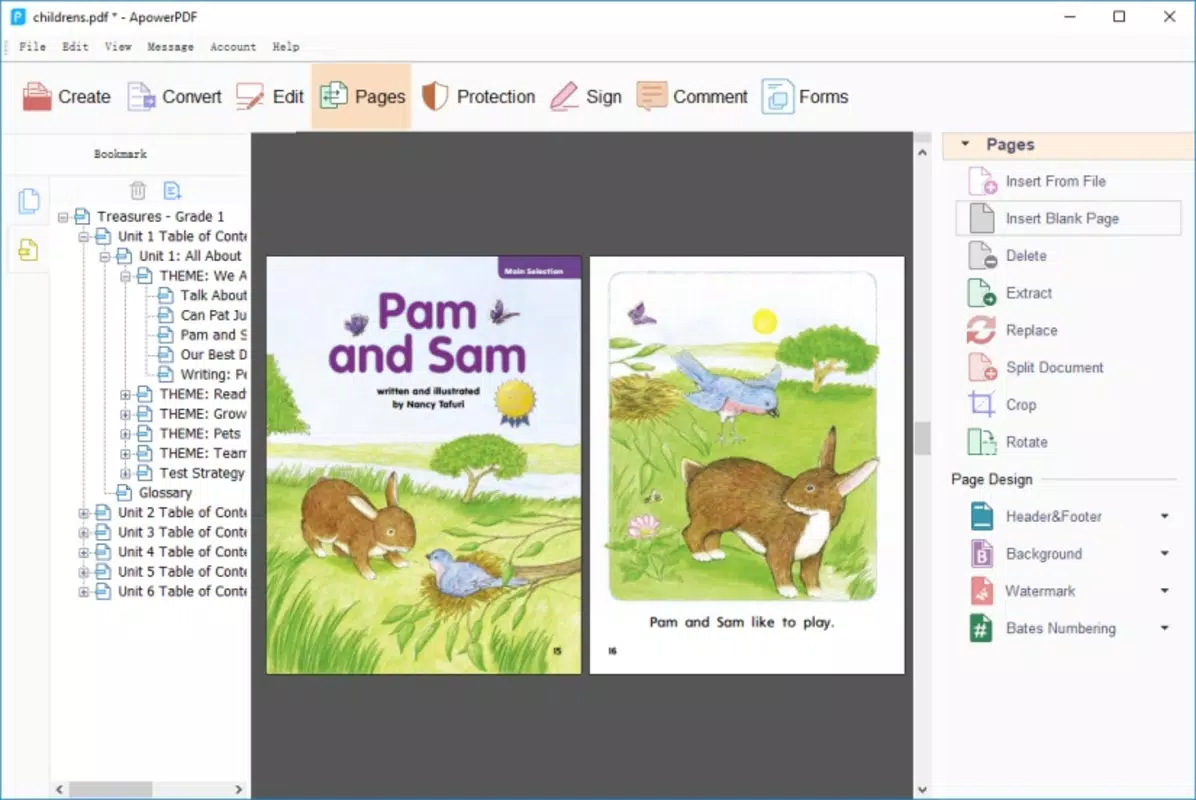Click the bookmark panel horizontal scrollbar thumb
Image resolution: width=1196 pixels, height=800 pixels.
coord(110,789)
